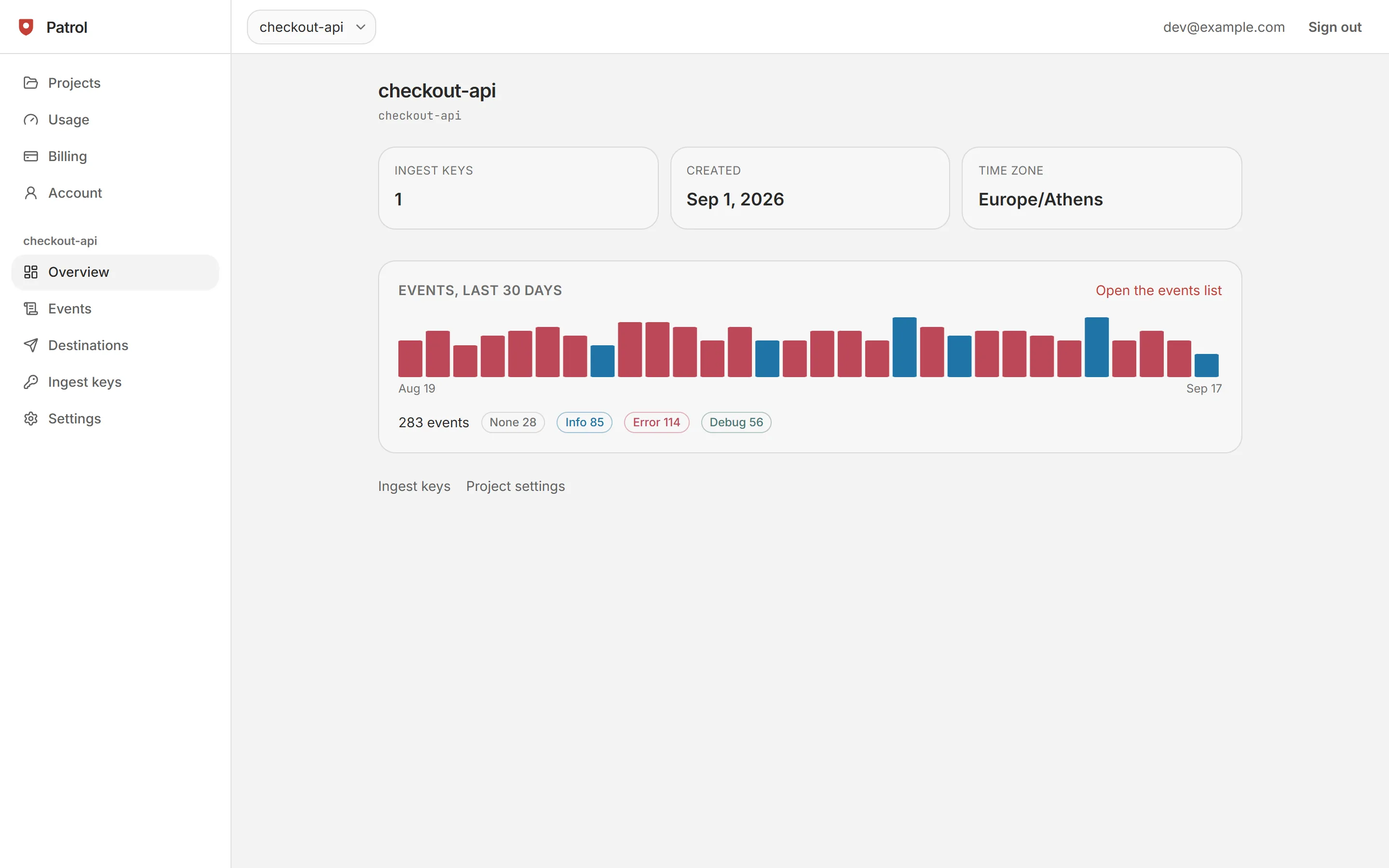The width and height of the screenshot is (1389, 868).
Task: Click the Usage gauge icon
Action: (31, 120)
